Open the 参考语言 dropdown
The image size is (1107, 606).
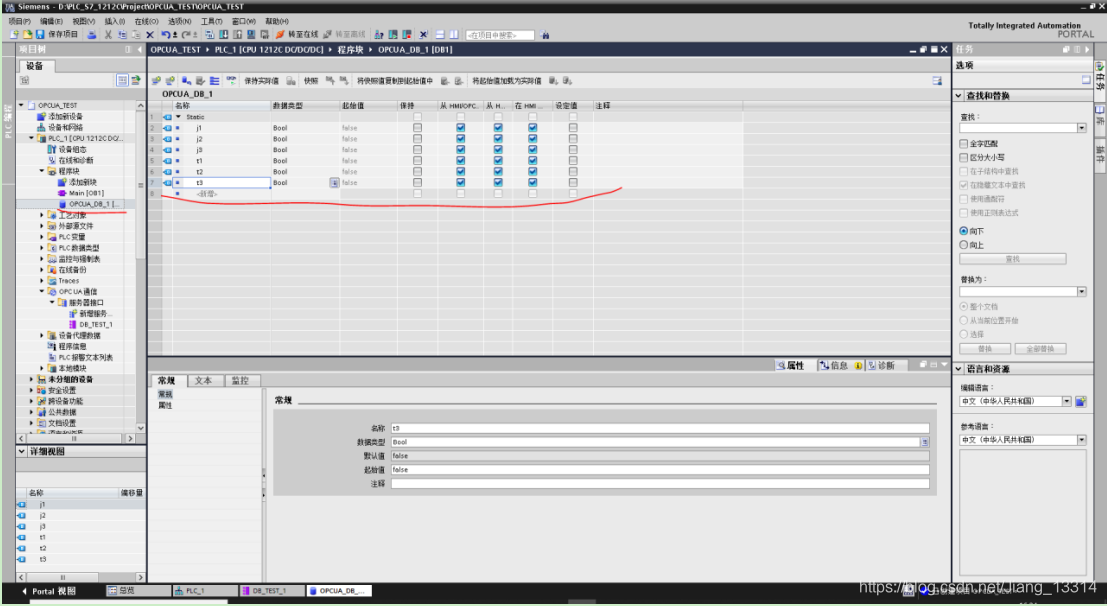tap(1082, 440)
